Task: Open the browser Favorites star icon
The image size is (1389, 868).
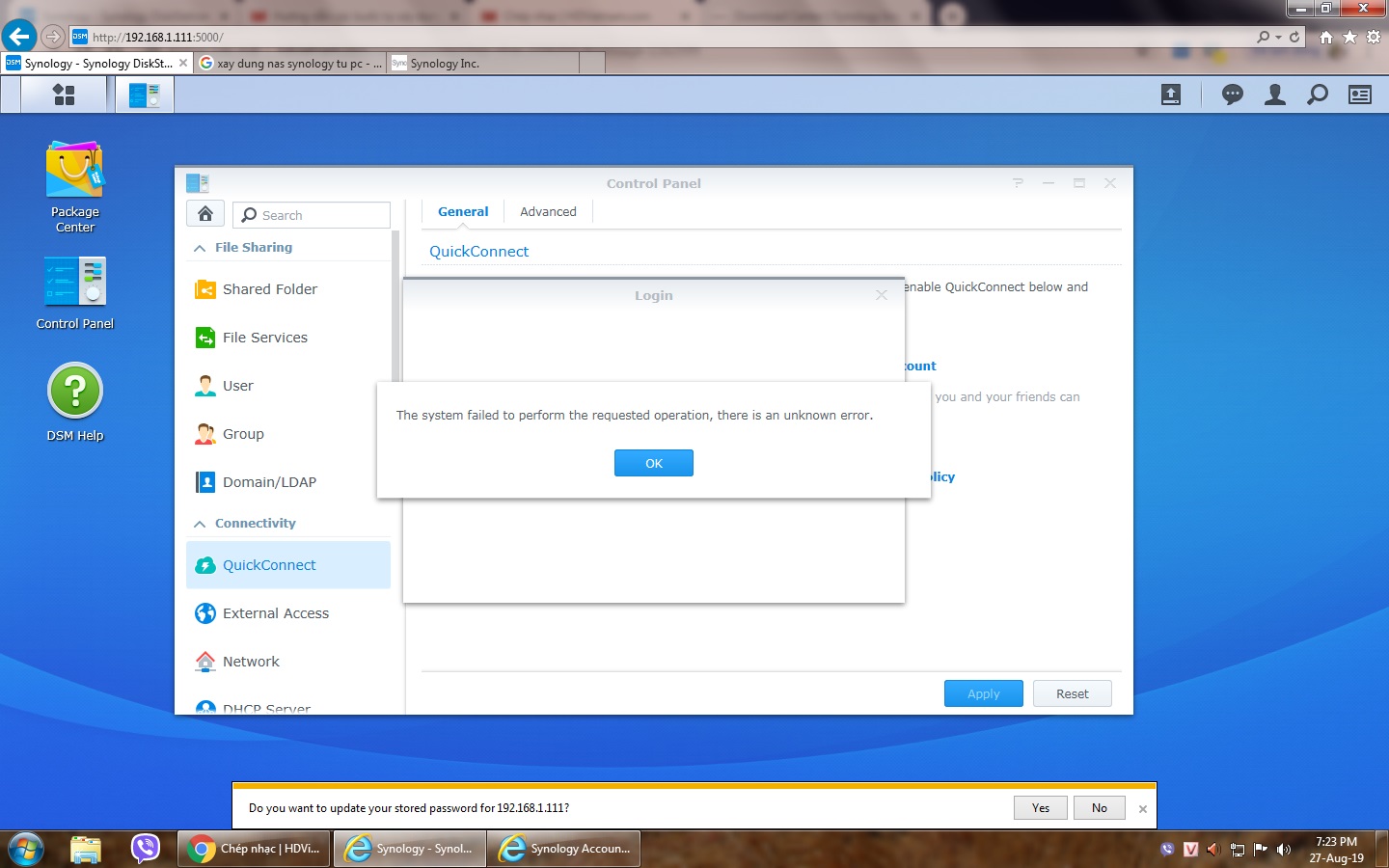Action: coord(1350,37)
